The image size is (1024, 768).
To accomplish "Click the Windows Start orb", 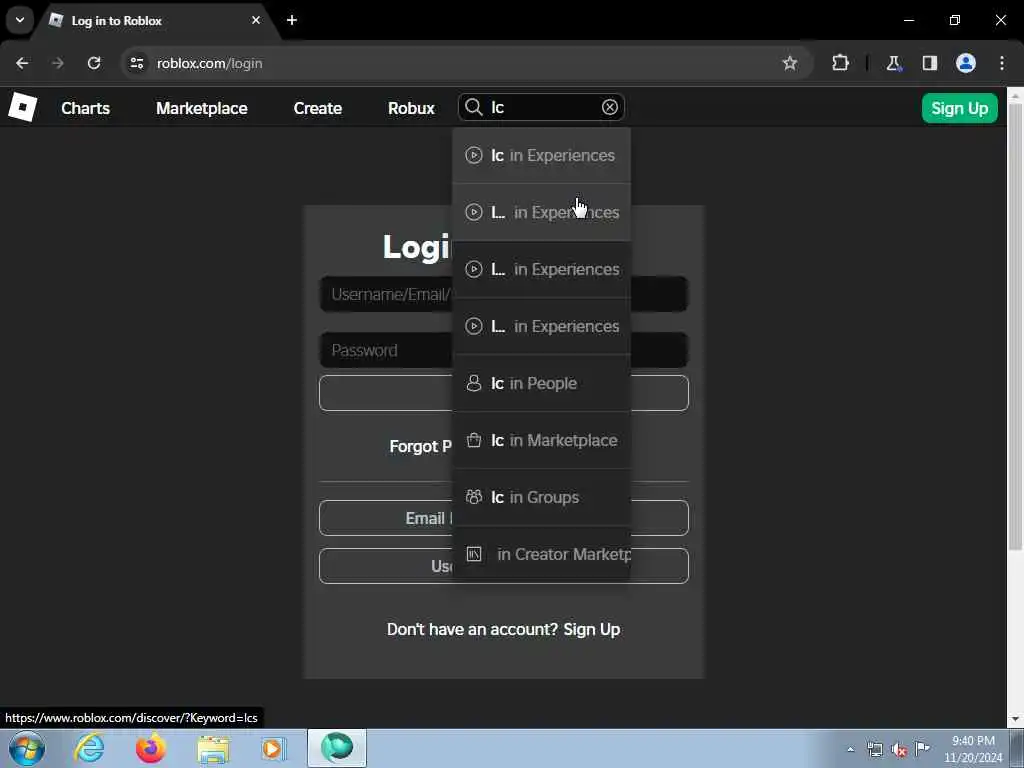I will [27, 748].
